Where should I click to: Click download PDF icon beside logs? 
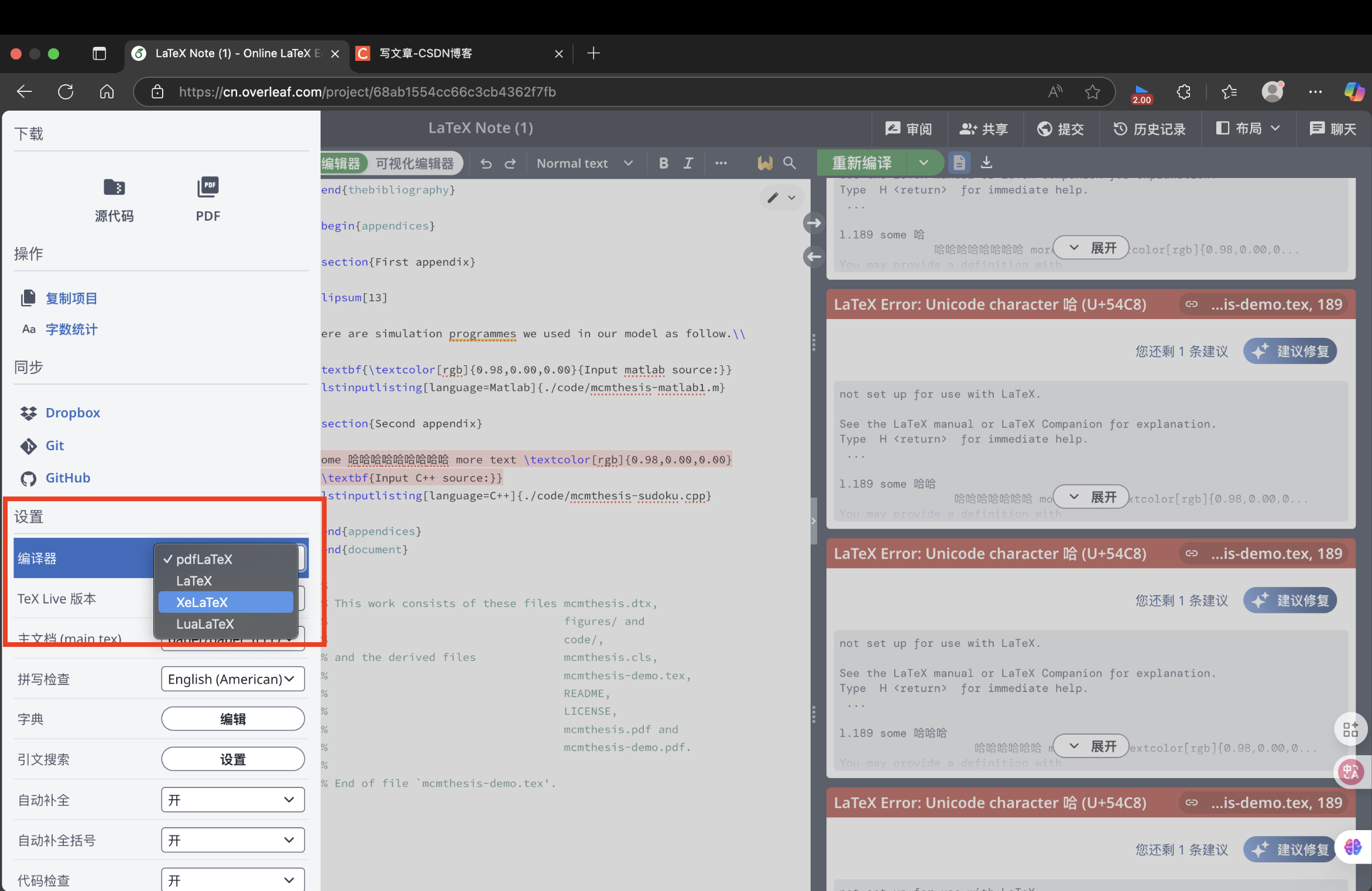(x=986, y=162)
